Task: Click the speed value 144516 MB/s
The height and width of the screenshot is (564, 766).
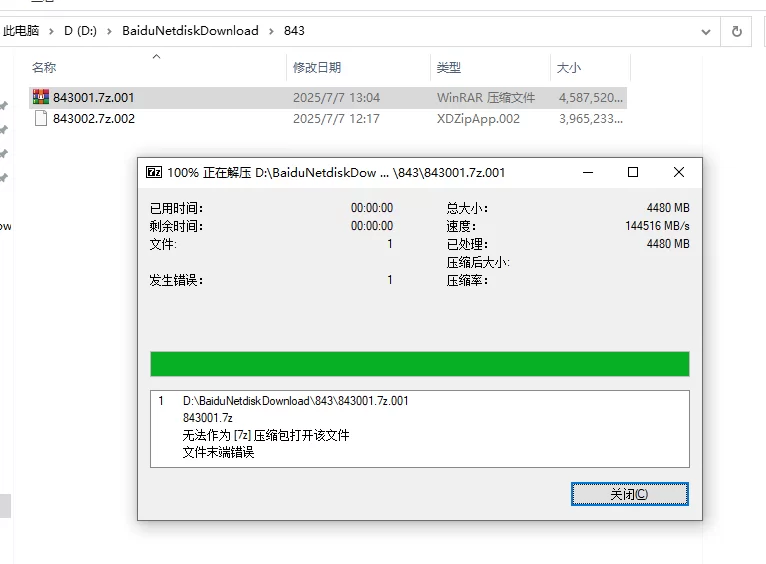Action: point(657,226)
